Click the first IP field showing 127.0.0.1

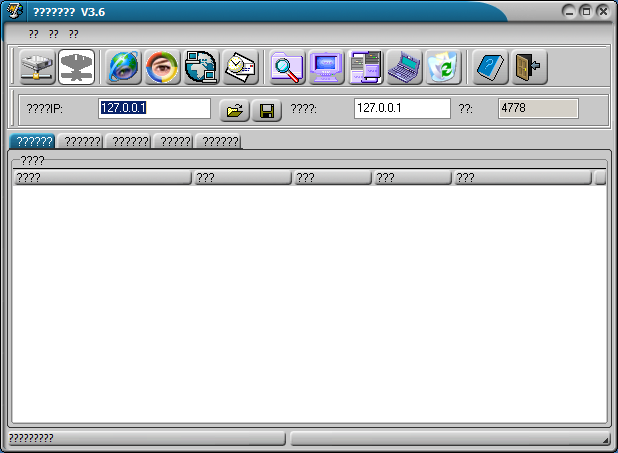(154, 108)
